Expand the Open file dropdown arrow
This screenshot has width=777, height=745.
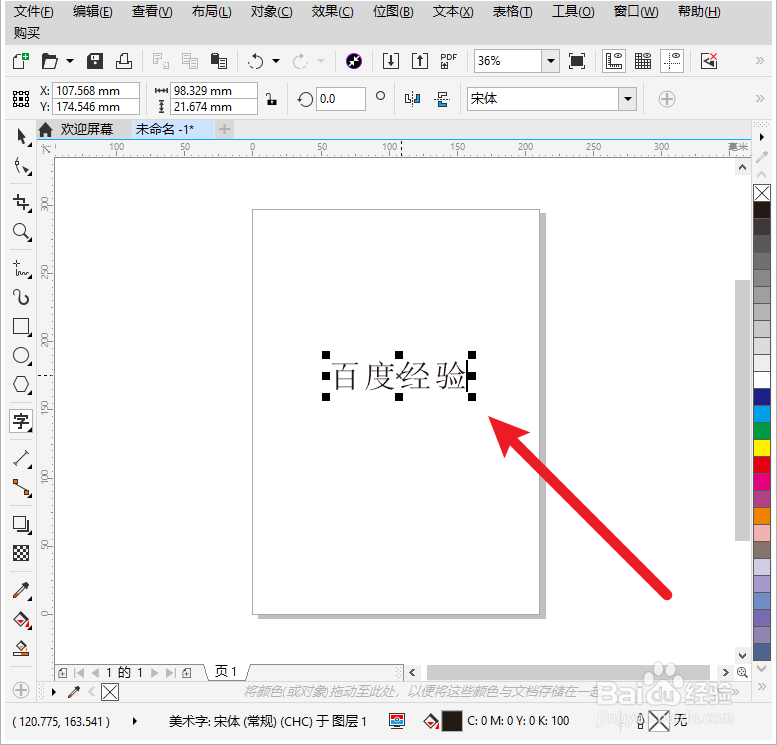70,61
